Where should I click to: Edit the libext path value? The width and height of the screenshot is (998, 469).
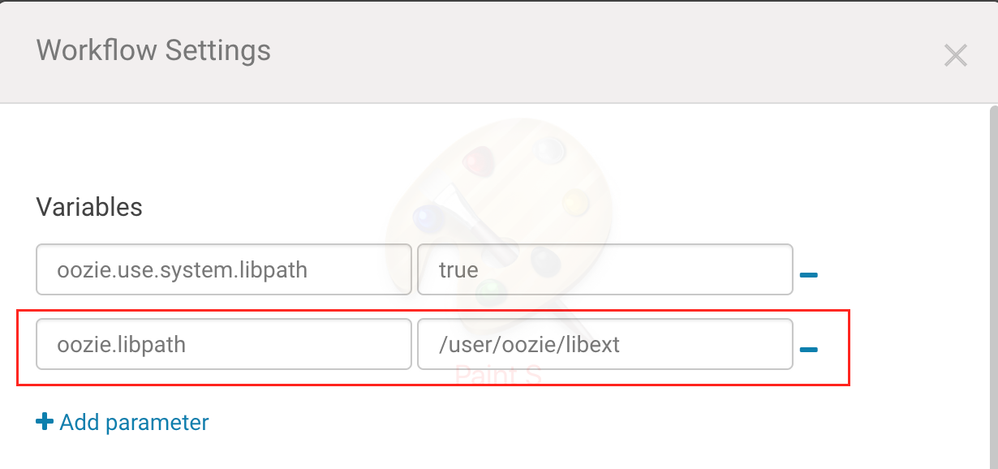pyautogui.click(x=604, y=345)
